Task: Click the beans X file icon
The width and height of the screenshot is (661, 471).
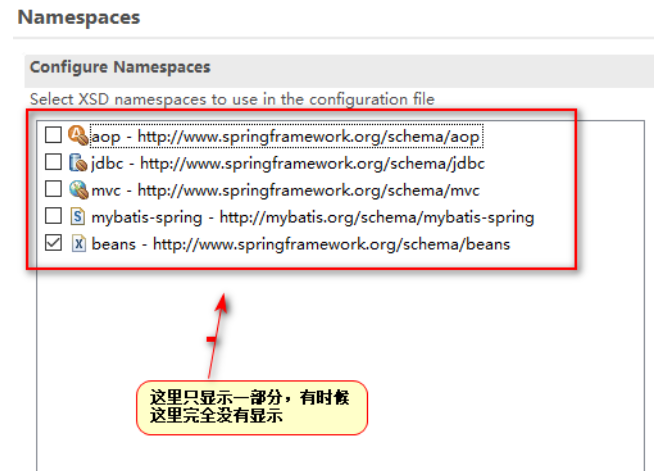Action: [78, 244]
